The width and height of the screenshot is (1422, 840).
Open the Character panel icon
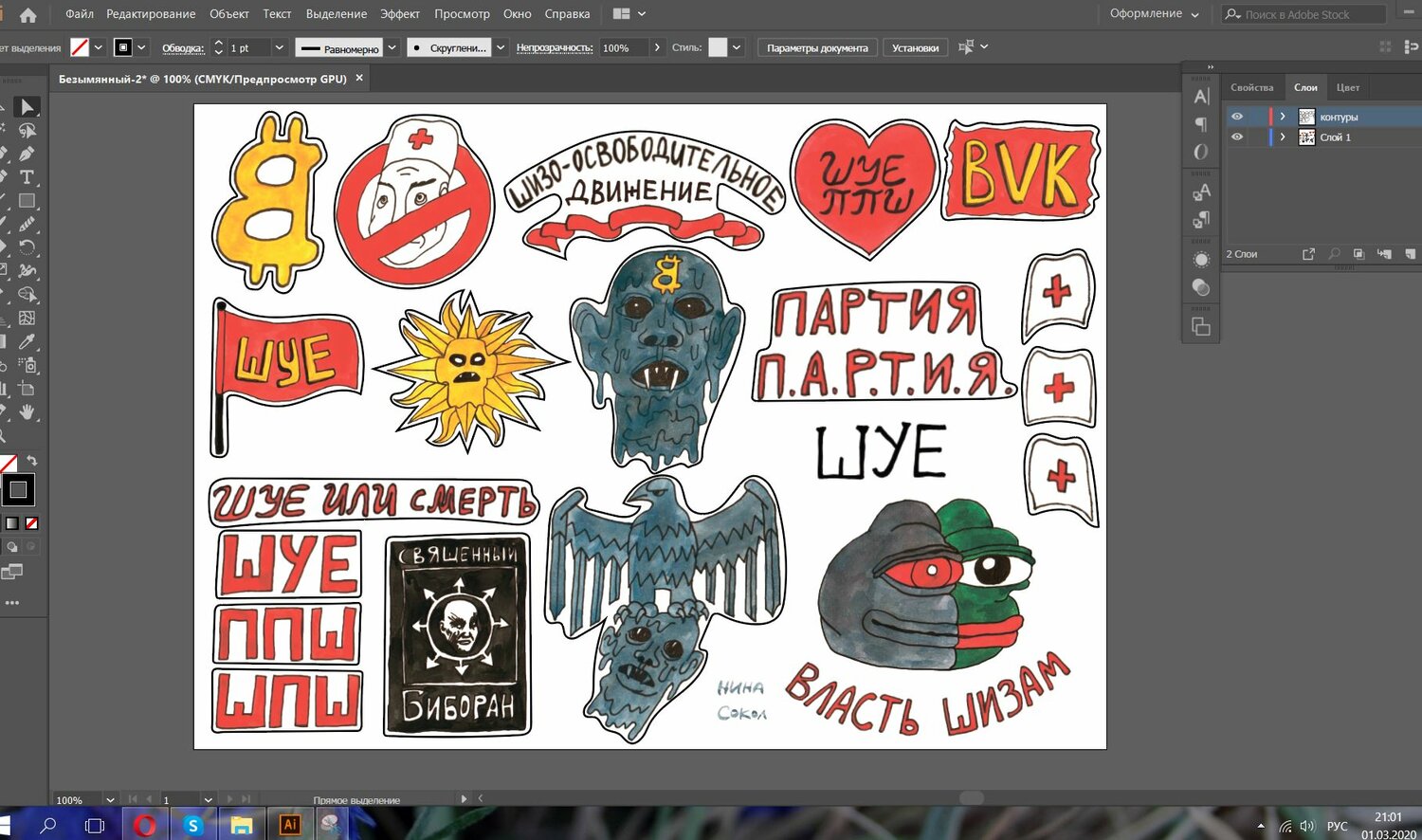1201,97
